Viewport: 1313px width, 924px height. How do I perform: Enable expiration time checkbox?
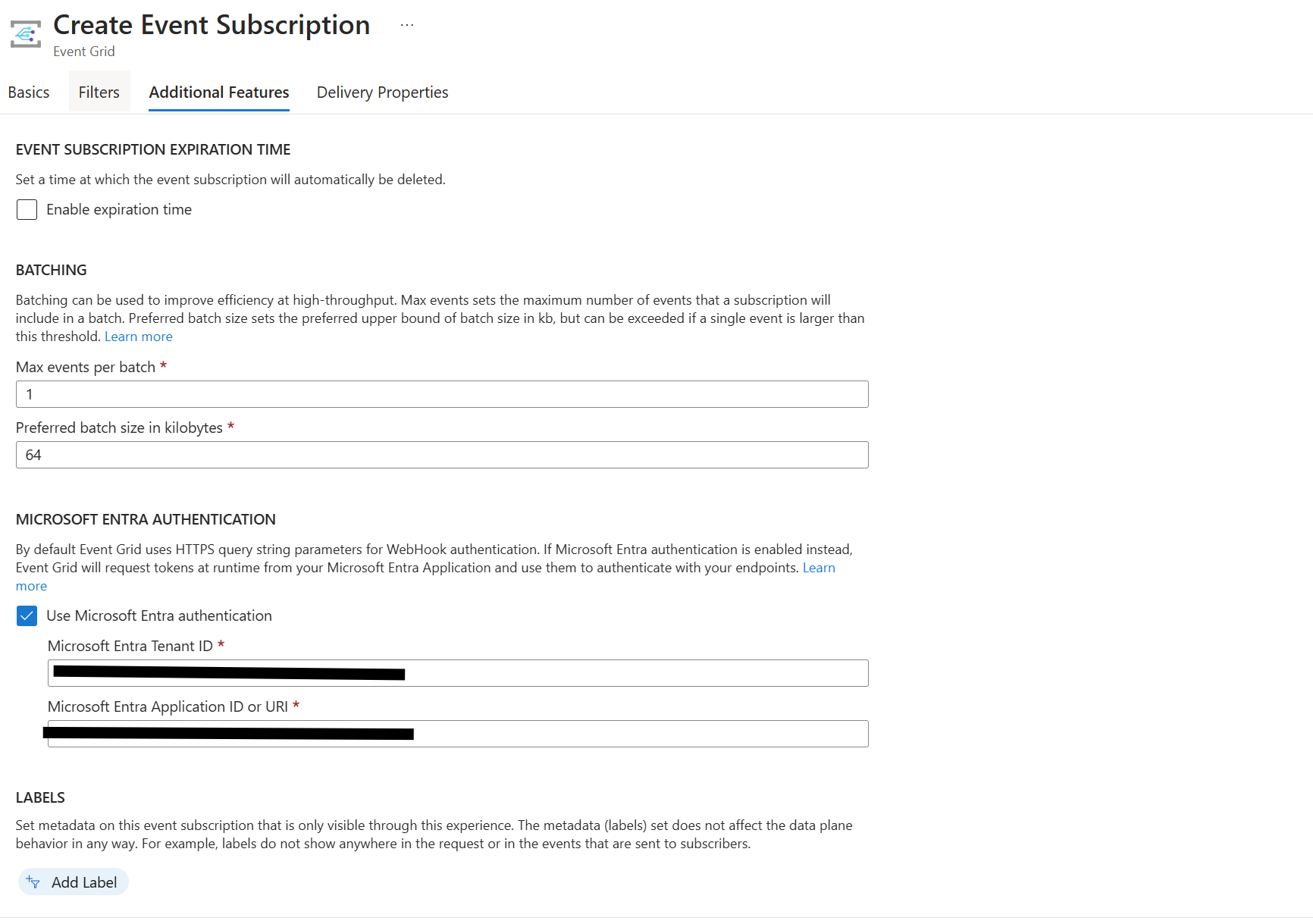27,209
